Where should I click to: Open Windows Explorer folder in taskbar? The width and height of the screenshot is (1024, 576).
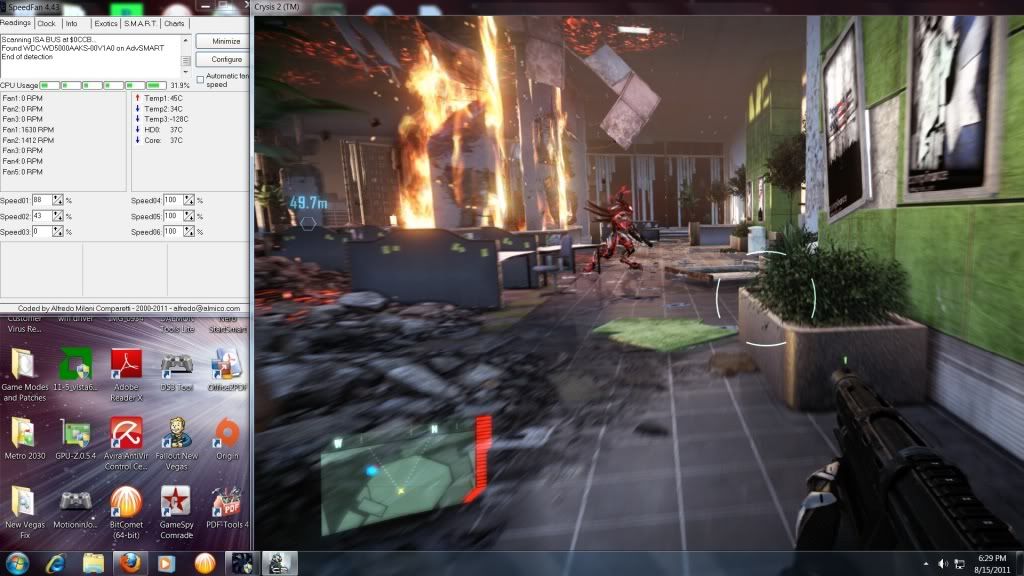(x=93, y=563)
